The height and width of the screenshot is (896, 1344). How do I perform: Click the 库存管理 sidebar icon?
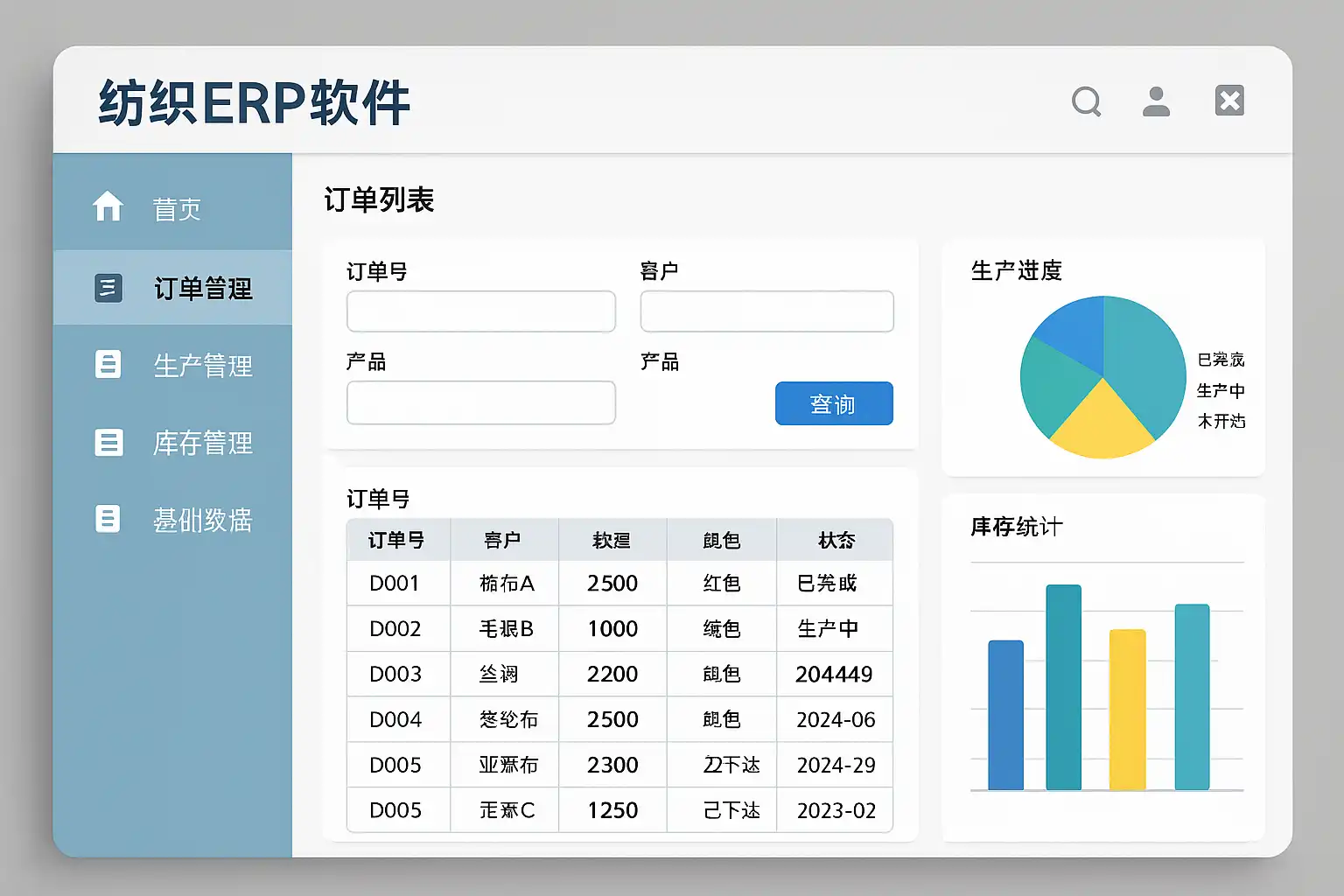click(108, 442)
